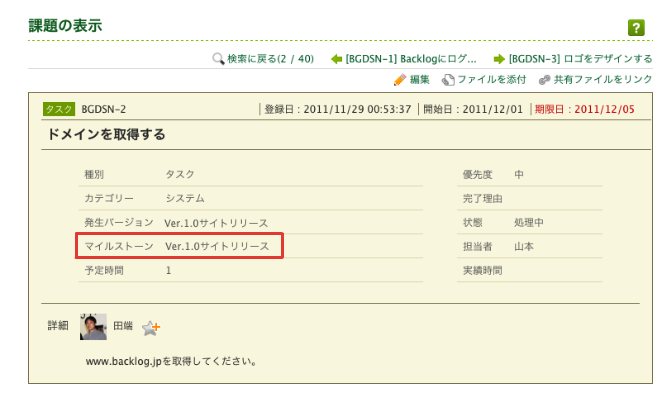The image size is (662, 407).
Task: Click the 種別 value タスク
Action: click(180, 174)
